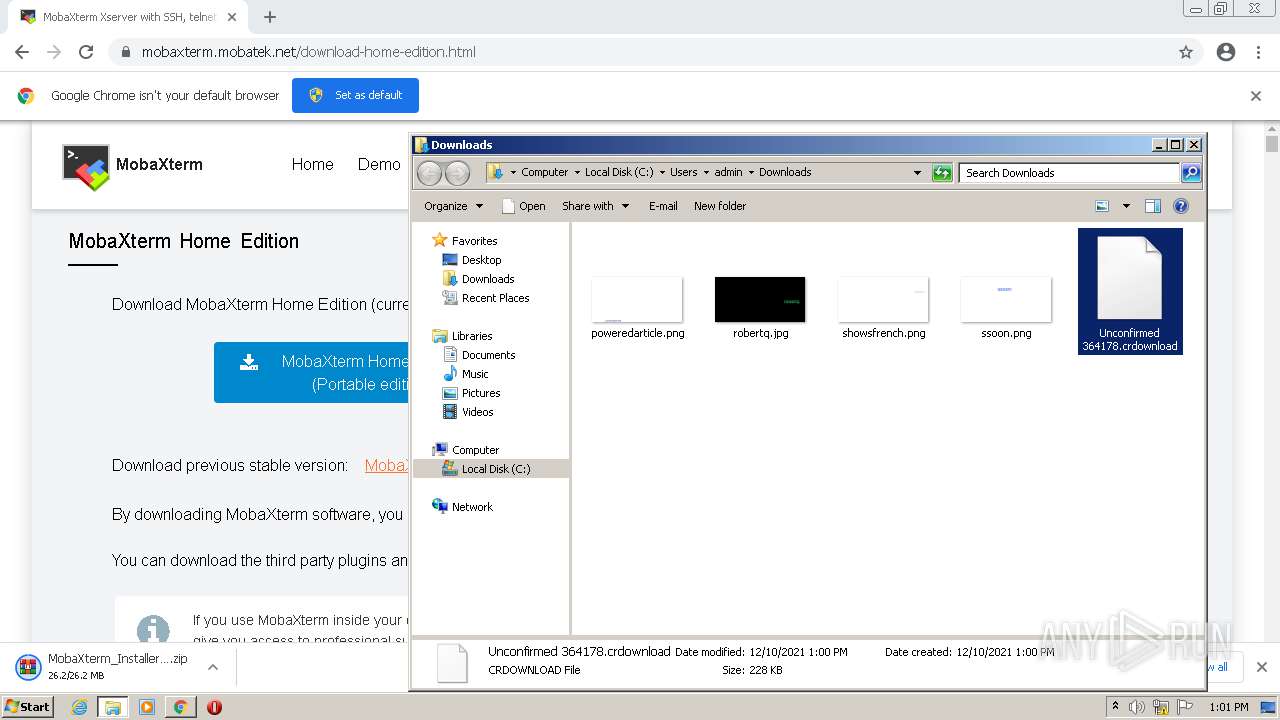Screen dimensions: 1280x720
Task: Click Users in the Explorer breadcrumb
Action: 683,172
